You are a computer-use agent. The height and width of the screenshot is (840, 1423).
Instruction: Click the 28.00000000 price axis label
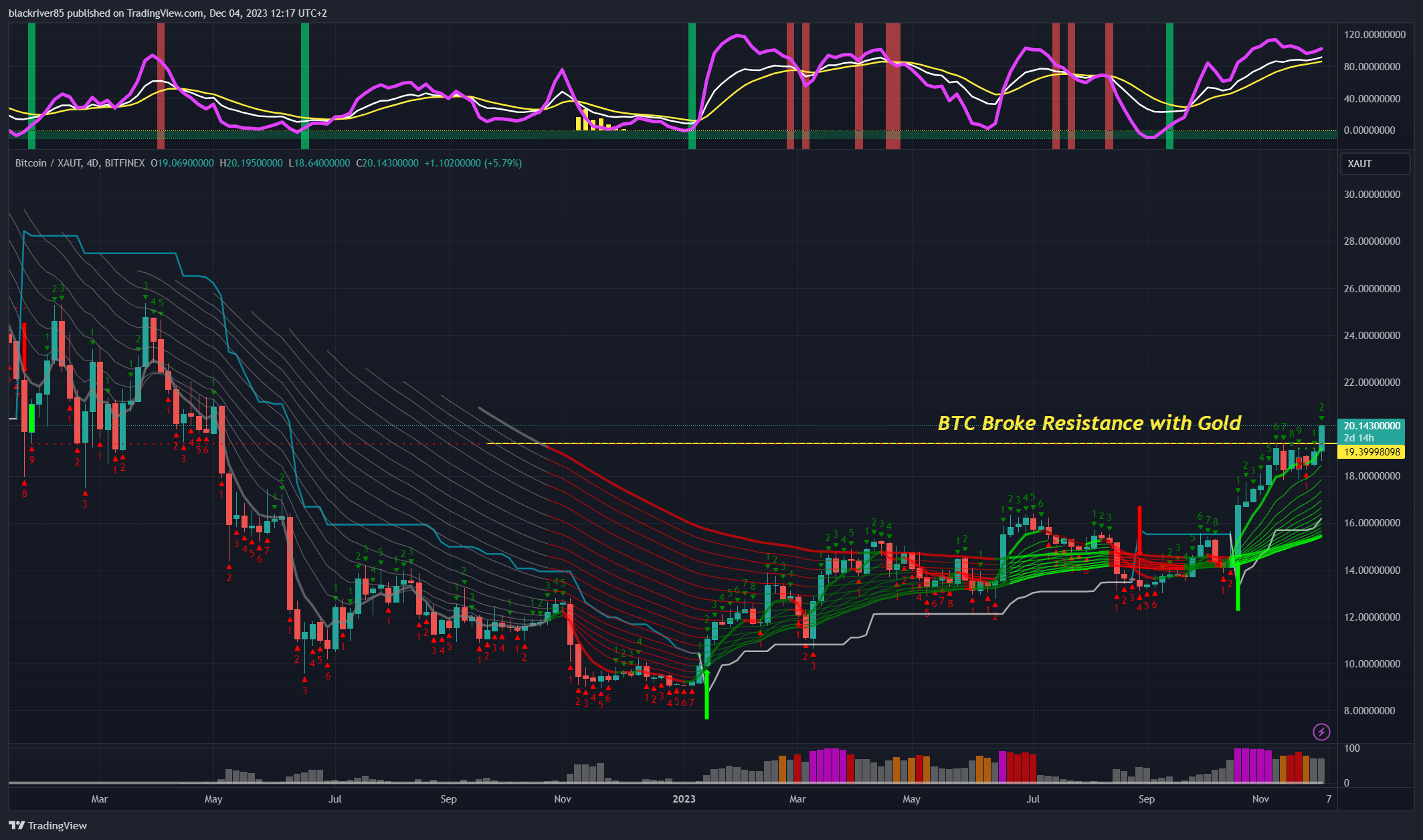[x=1371, y=241]
